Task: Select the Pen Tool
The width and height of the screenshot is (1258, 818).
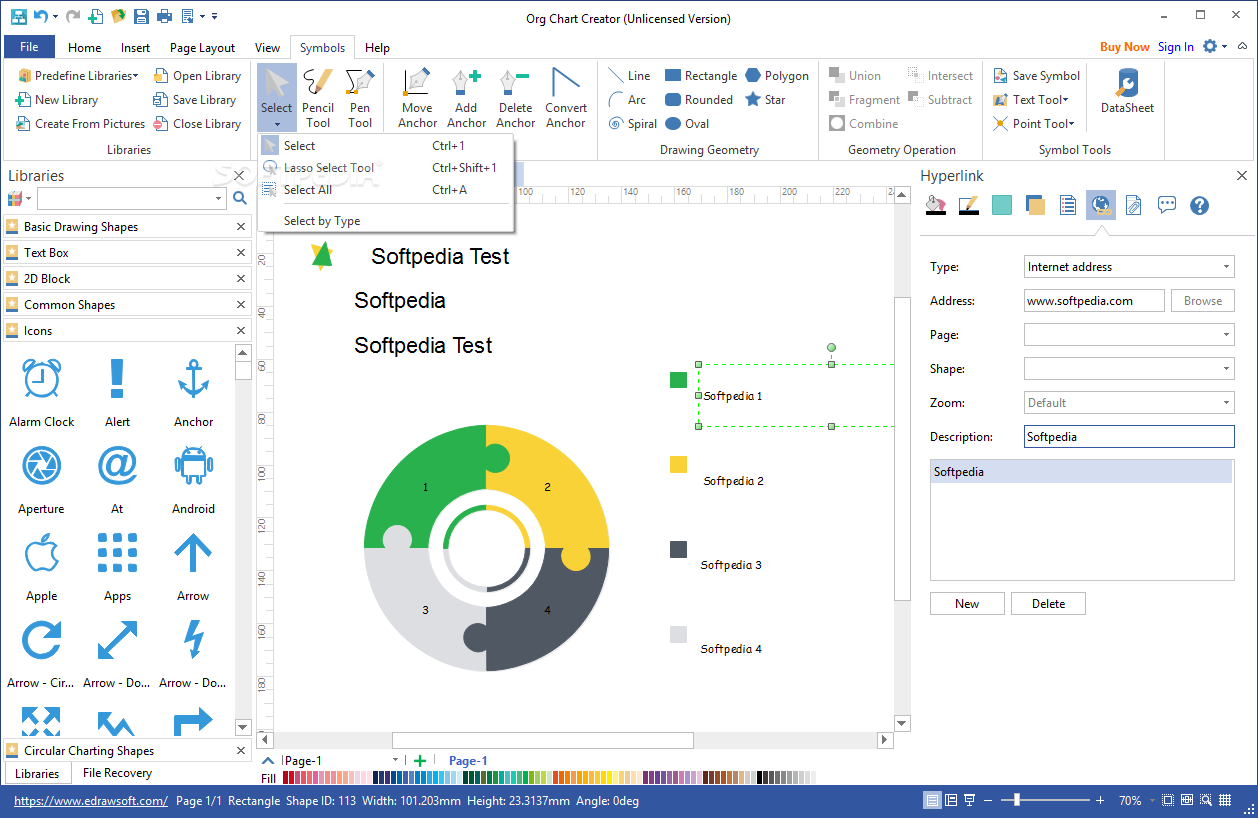Action: [360, 98]
